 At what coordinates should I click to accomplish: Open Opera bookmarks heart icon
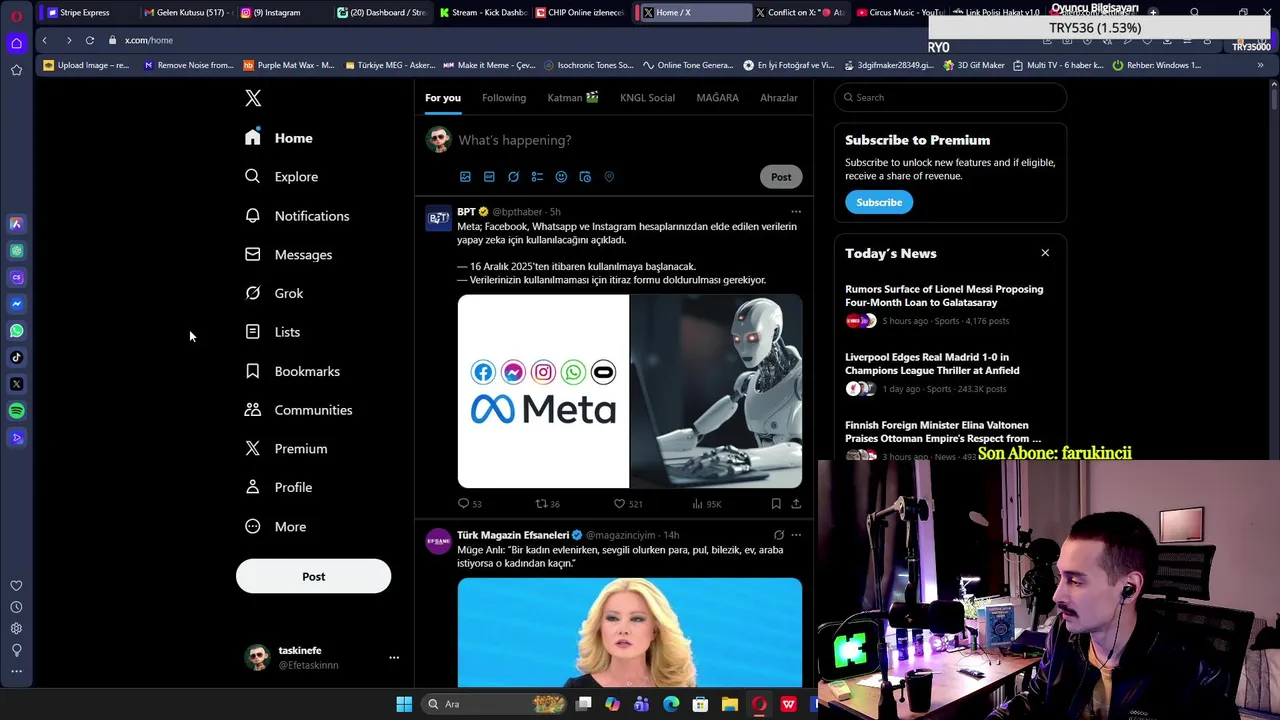pos(16,586)
